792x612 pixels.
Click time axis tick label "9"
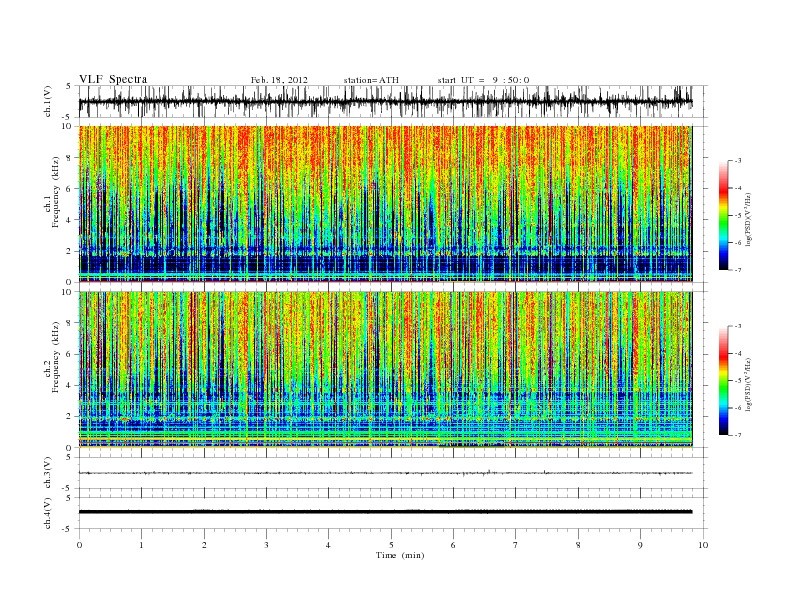pos(641,545)
